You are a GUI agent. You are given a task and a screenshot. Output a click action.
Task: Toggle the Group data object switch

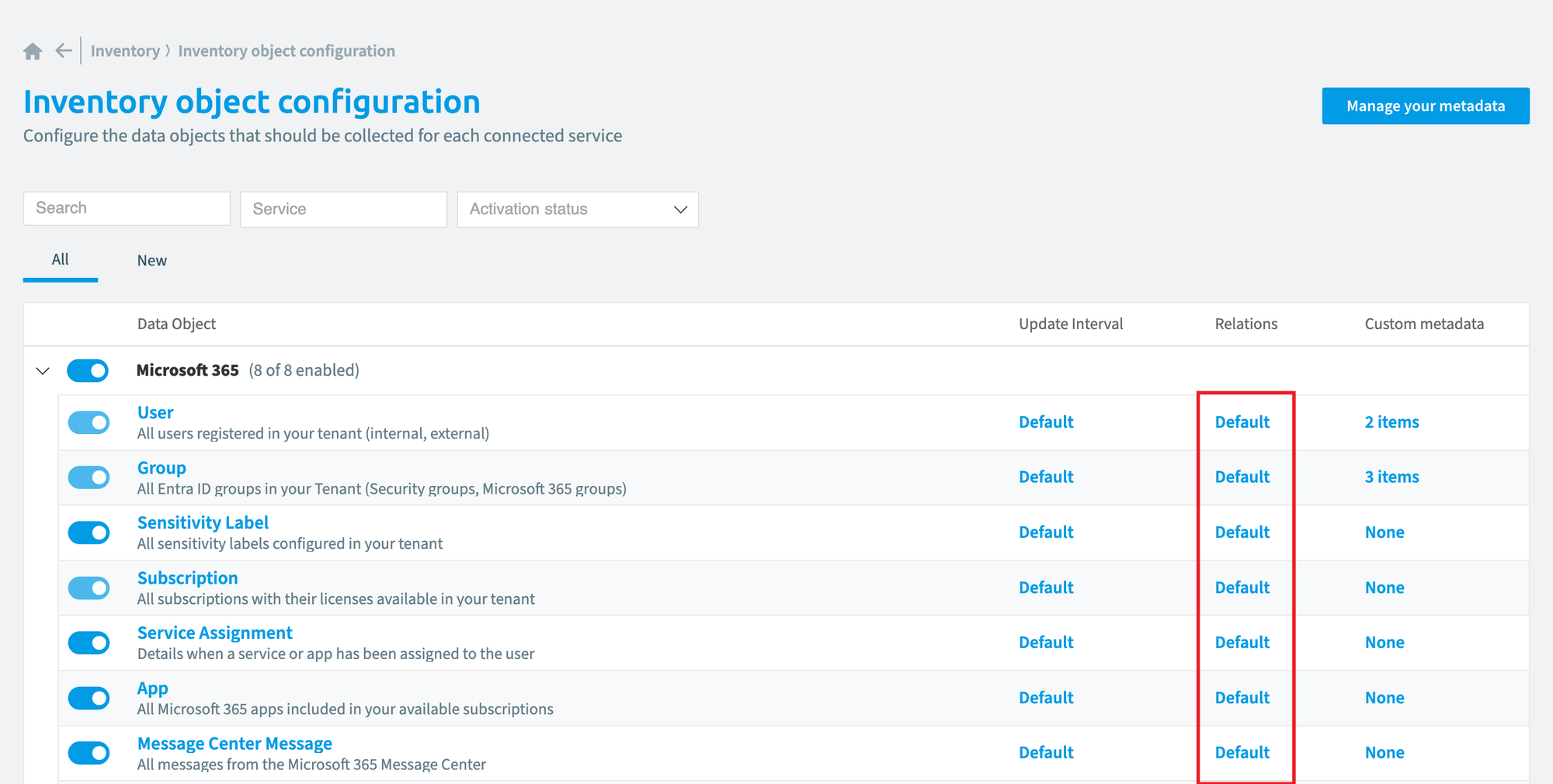(89, 477)
